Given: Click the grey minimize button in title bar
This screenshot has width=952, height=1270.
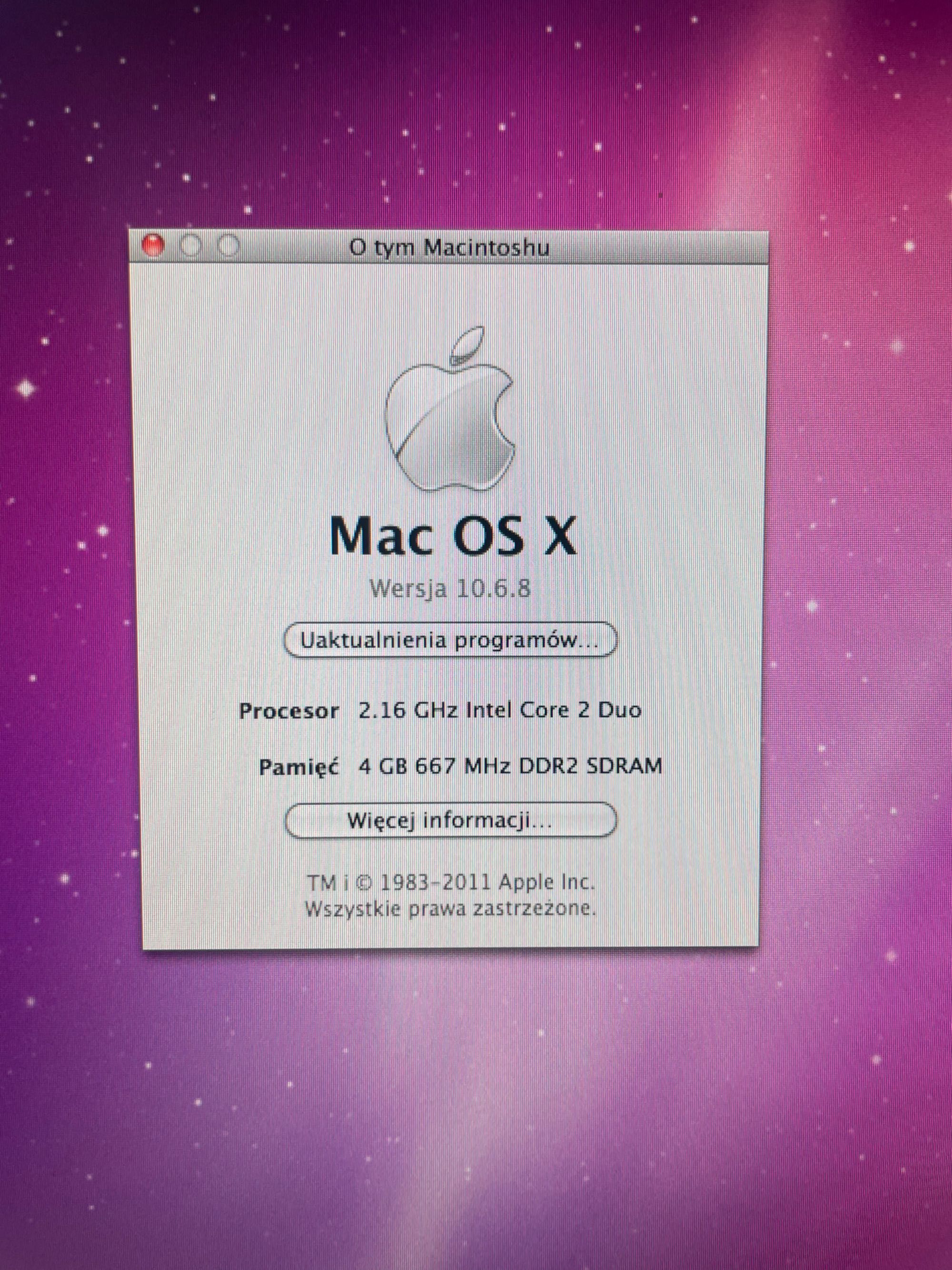Looking at the screenshot, I should click(191, 246).
